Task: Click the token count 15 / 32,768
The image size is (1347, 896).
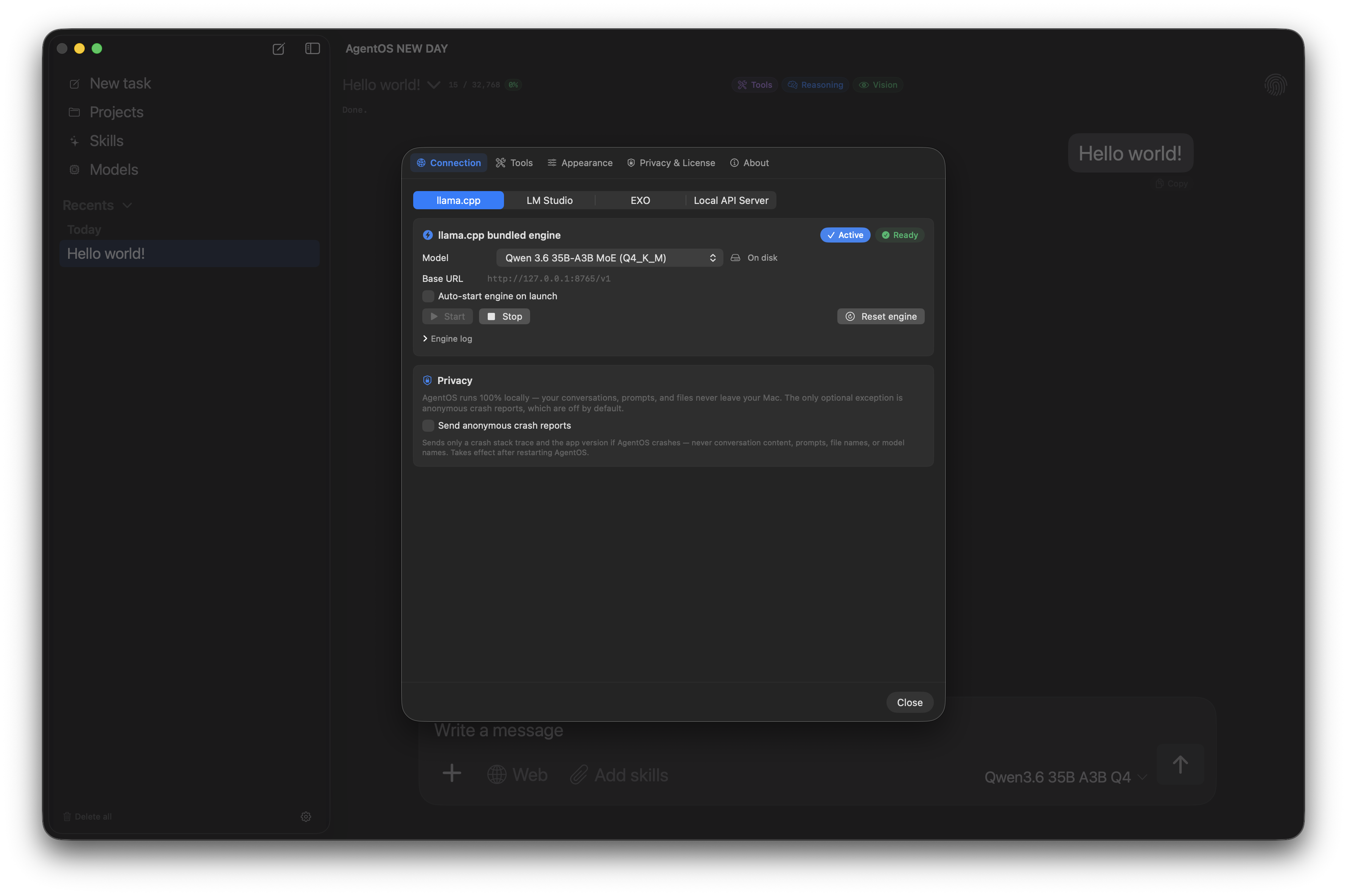Action: click(474, 85)
